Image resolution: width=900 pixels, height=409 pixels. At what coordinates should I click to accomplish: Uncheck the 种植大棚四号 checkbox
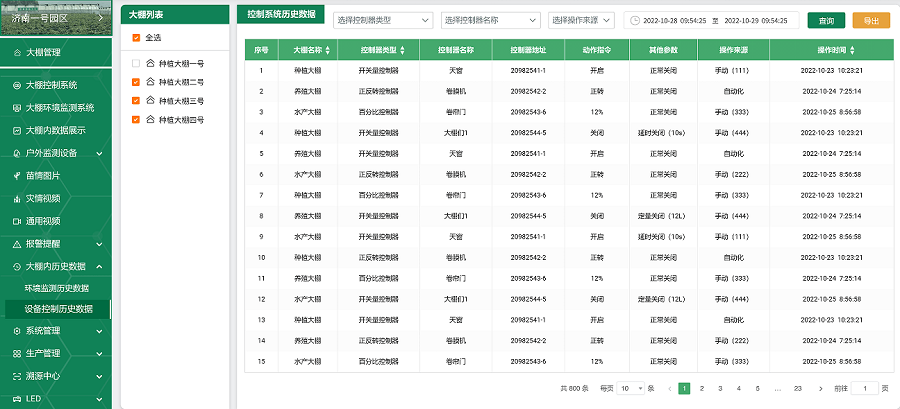point(136,119)
